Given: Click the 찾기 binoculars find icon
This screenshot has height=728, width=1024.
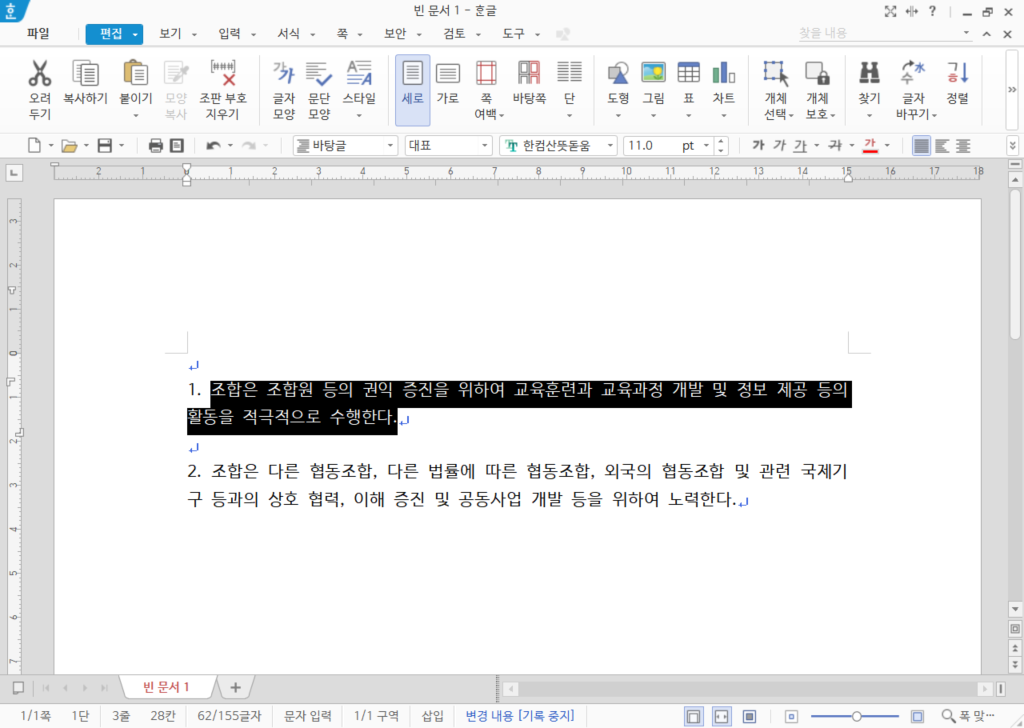Looking at the screenshot, I should tap(869, 74).
